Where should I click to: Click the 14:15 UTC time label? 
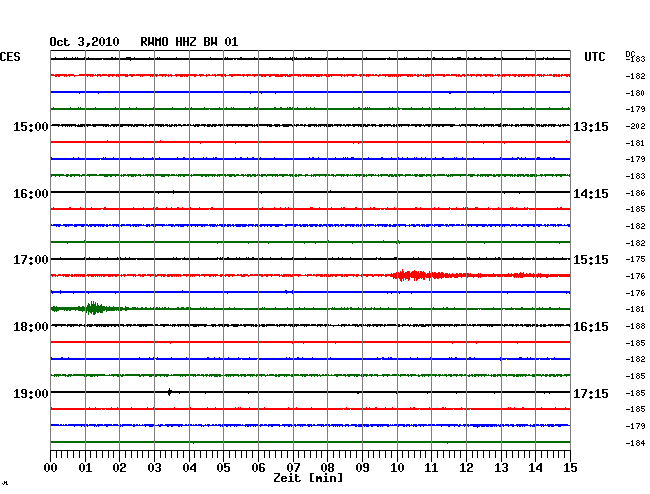[591, 194]
